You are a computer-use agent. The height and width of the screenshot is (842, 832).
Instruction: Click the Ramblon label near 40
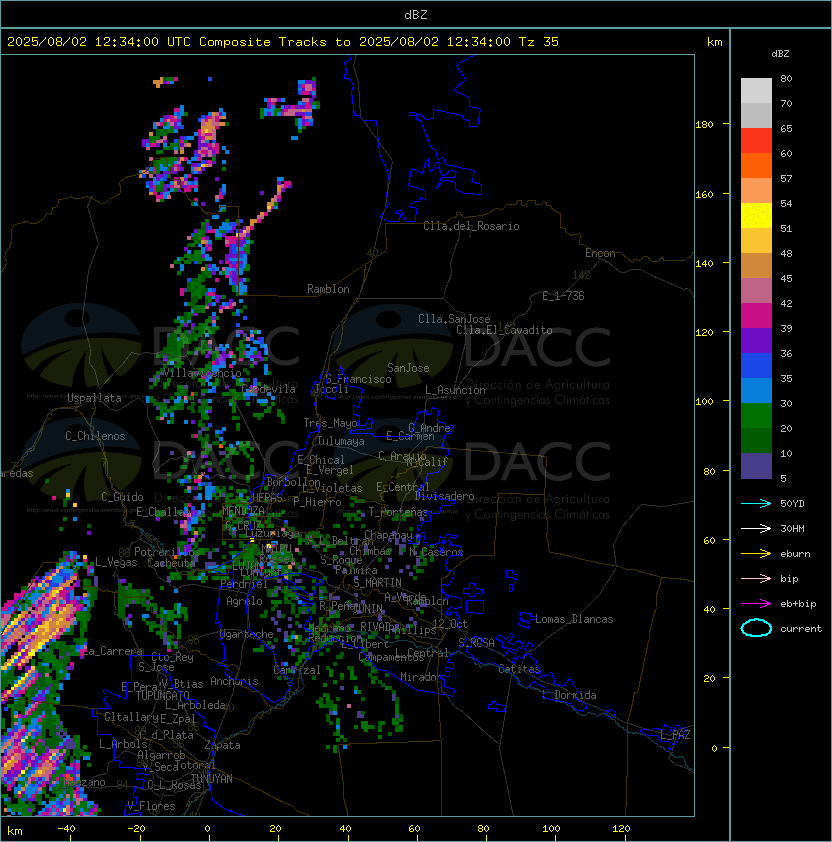click(x=328, y=289)
